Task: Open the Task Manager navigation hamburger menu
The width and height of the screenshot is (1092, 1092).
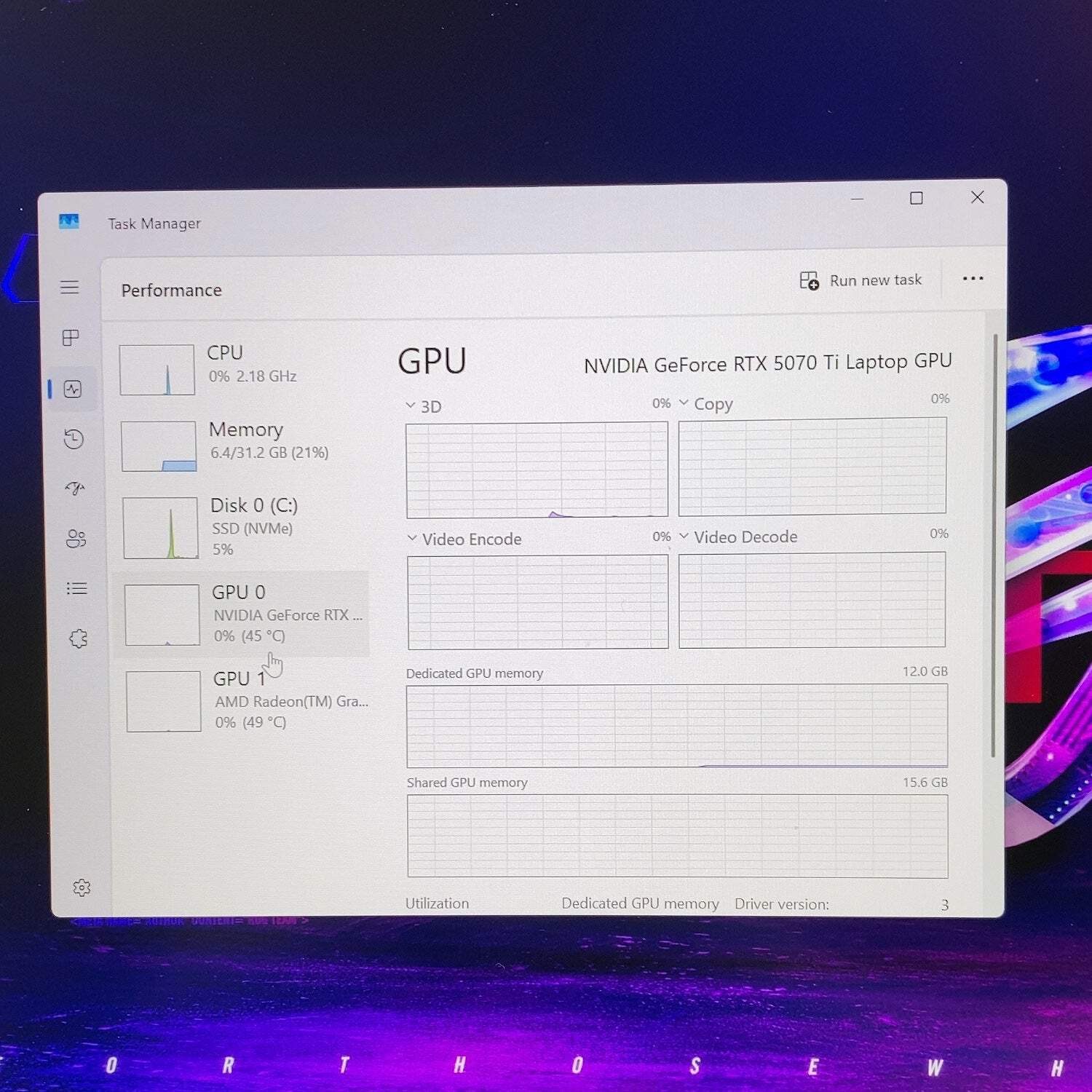Action: (x=70, y=287)
